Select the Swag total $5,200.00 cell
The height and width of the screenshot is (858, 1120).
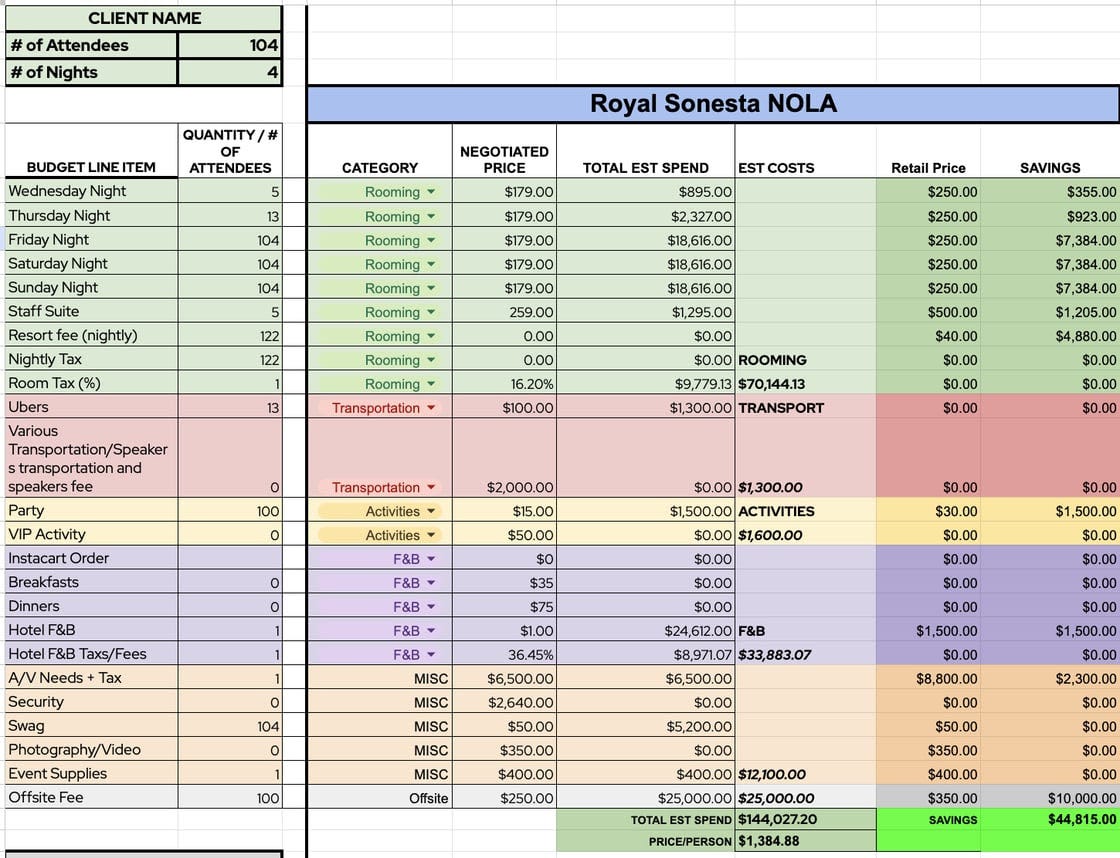(646, 727)
